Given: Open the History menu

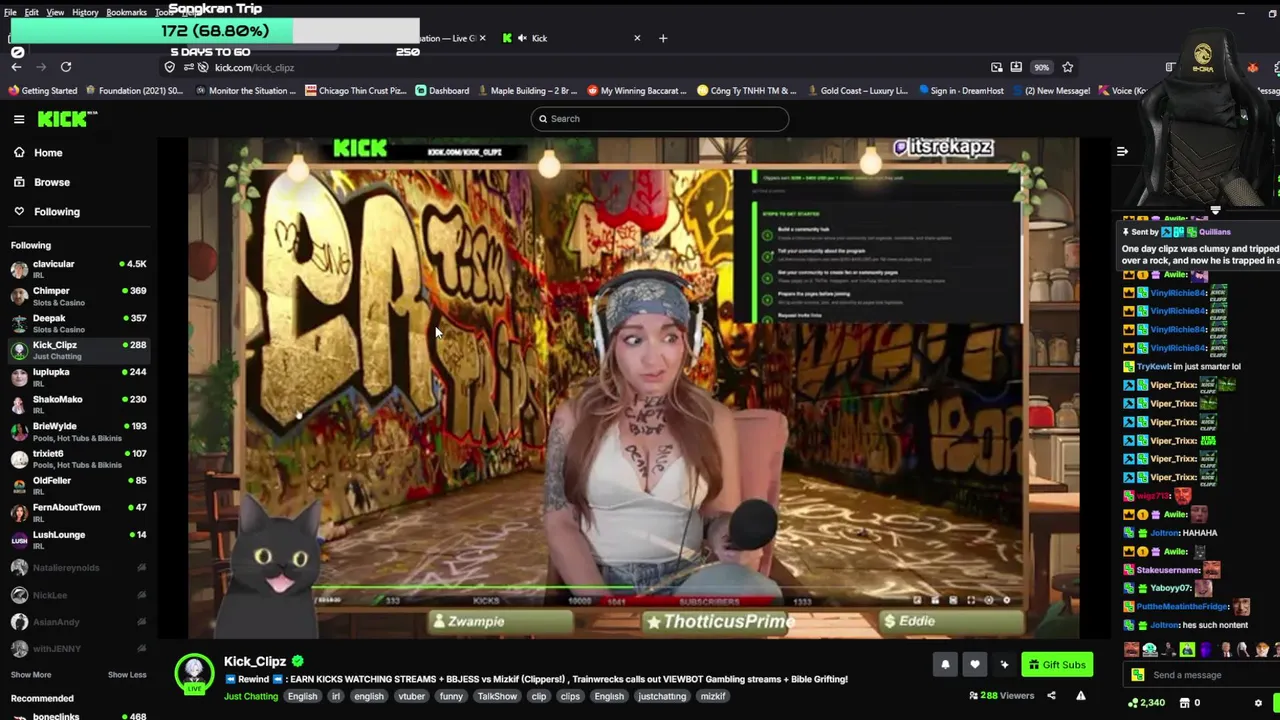Looking at the screenshot, I should click(85, 12).
